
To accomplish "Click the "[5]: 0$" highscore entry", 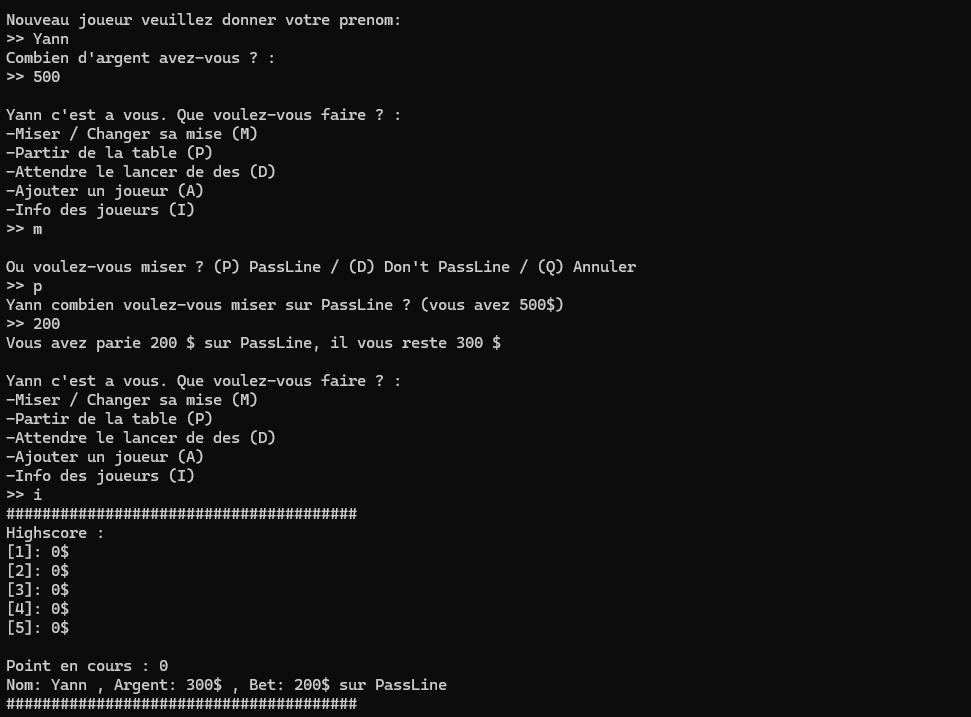I will (38, 628).
